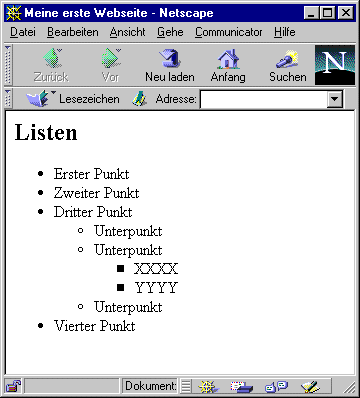This screenshot has height=398, width=360.
Task: Reload the page with Neu laden
Action: [170, 66]
